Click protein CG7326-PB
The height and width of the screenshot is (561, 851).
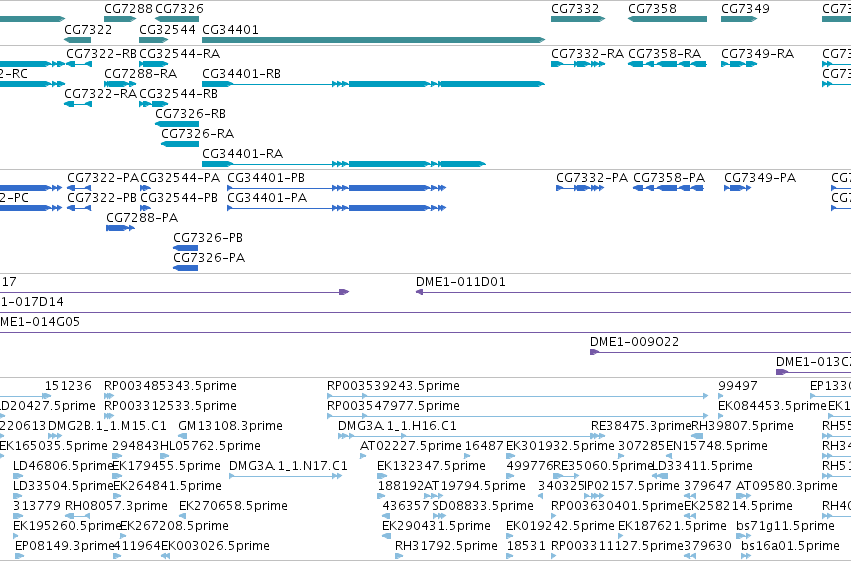tap(186, 248)
